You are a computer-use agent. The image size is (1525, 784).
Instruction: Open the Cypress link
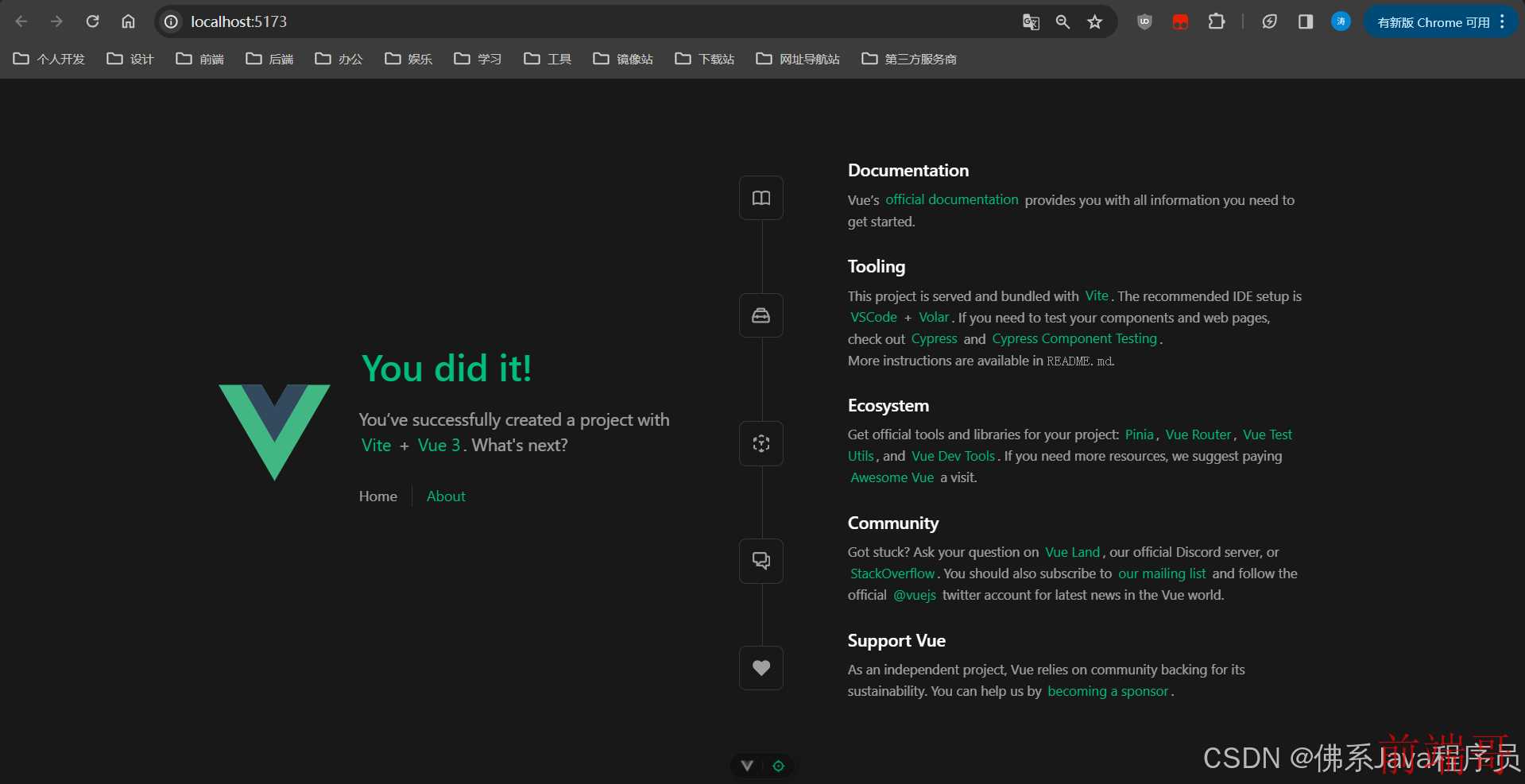tap(934, 339)
